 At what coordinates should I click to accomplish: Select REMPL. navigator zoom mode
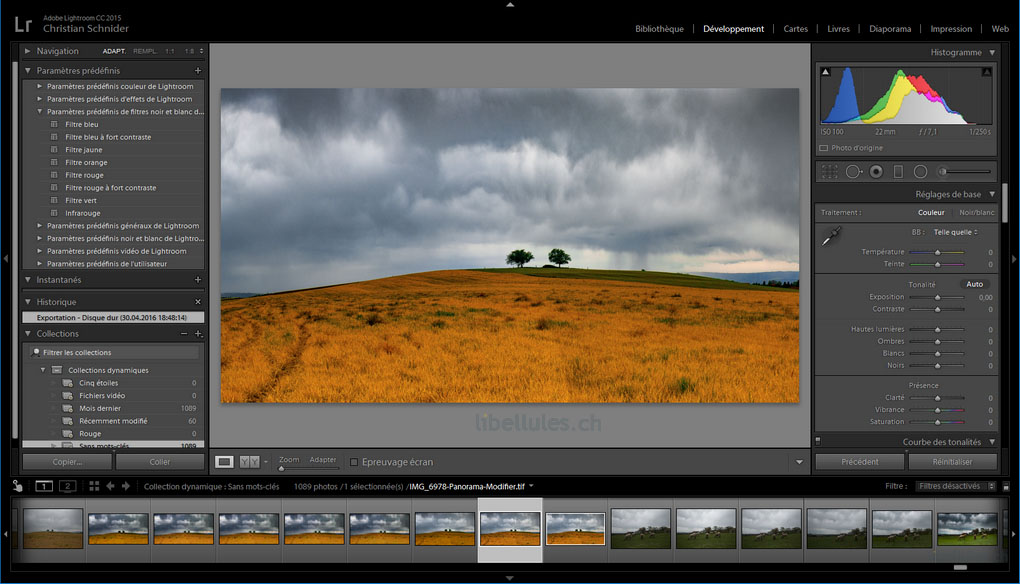coord(145,51)
